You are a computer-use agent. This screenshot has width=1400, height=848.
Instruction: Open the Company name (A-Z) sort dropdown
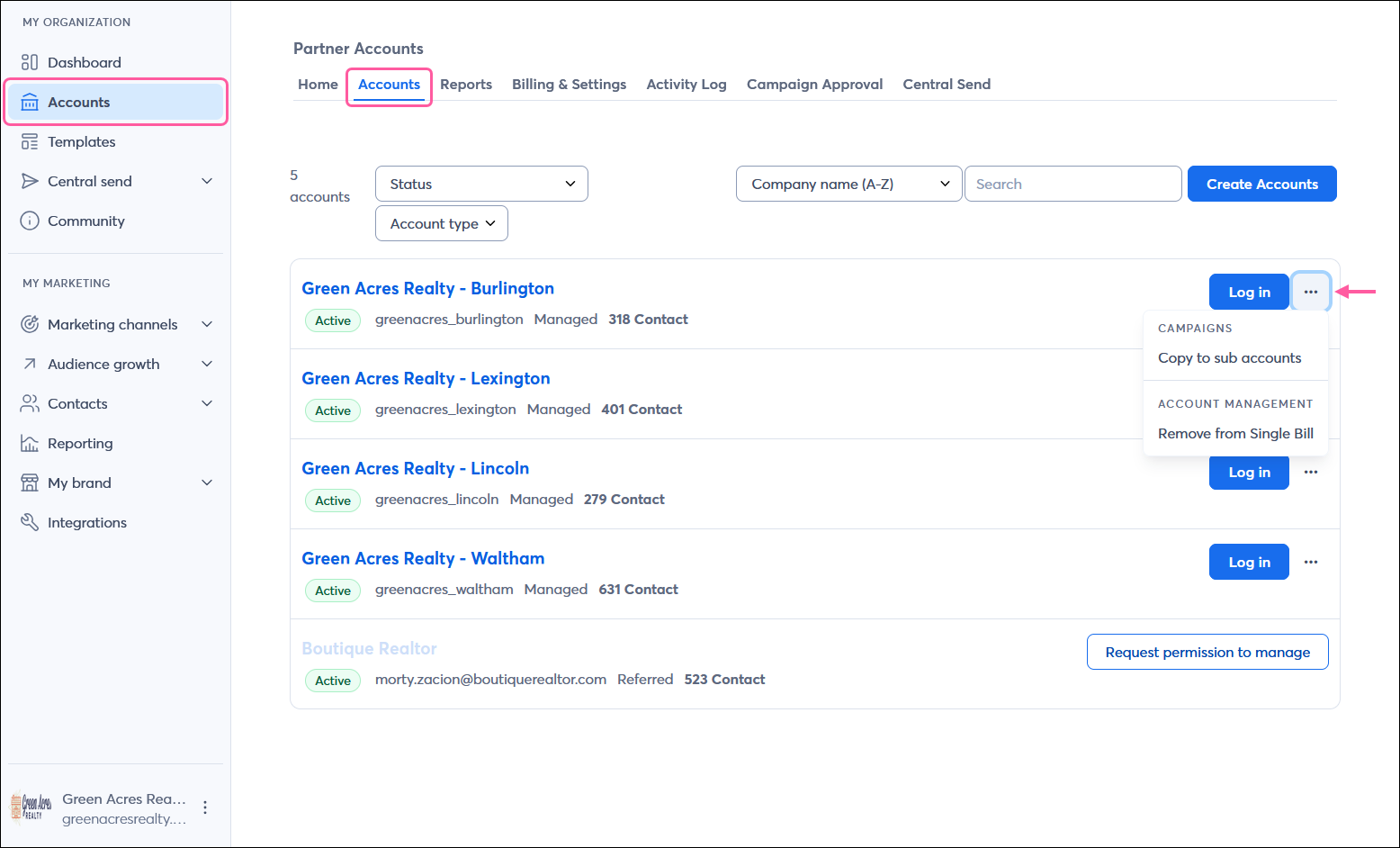tap(848, 184)
